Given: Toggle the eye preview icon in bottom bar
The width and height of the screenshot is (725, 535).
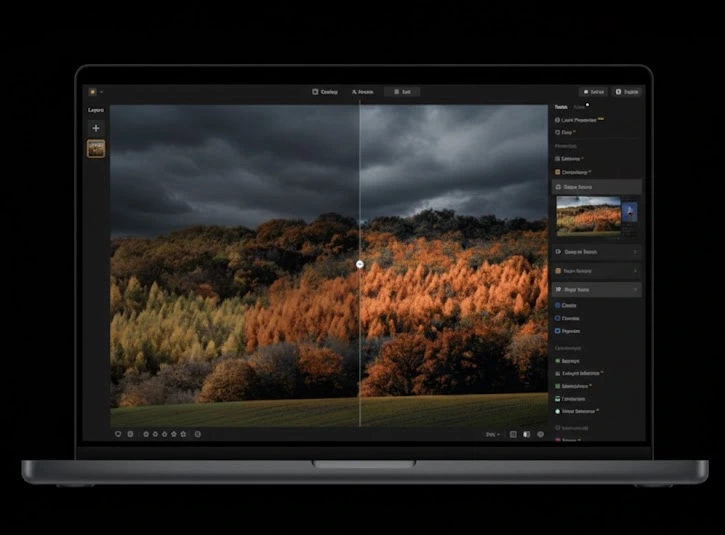Looking at the screenshot, I should [x=541, y=435].
